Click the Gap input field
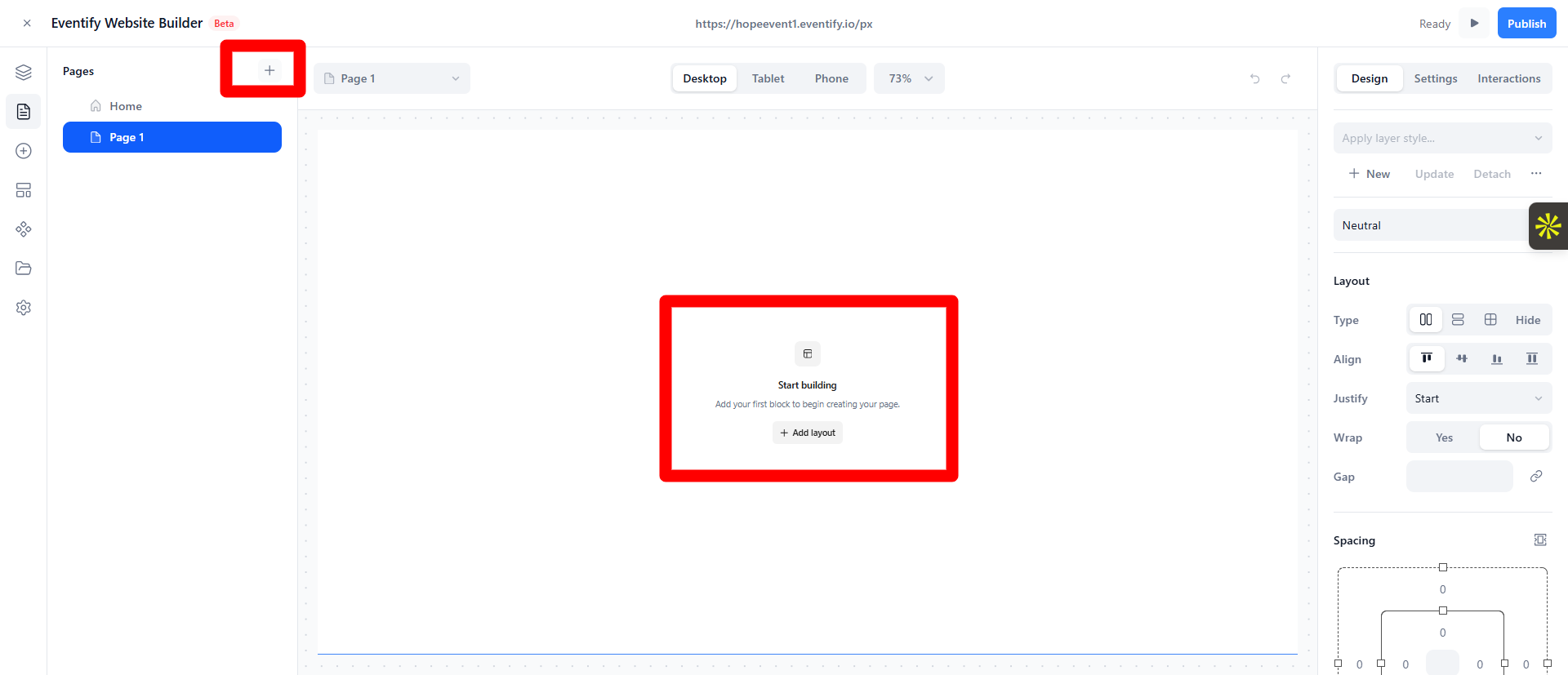Image resolution: width=1568 pixels, height=675 pixels. pos(1459,476)
